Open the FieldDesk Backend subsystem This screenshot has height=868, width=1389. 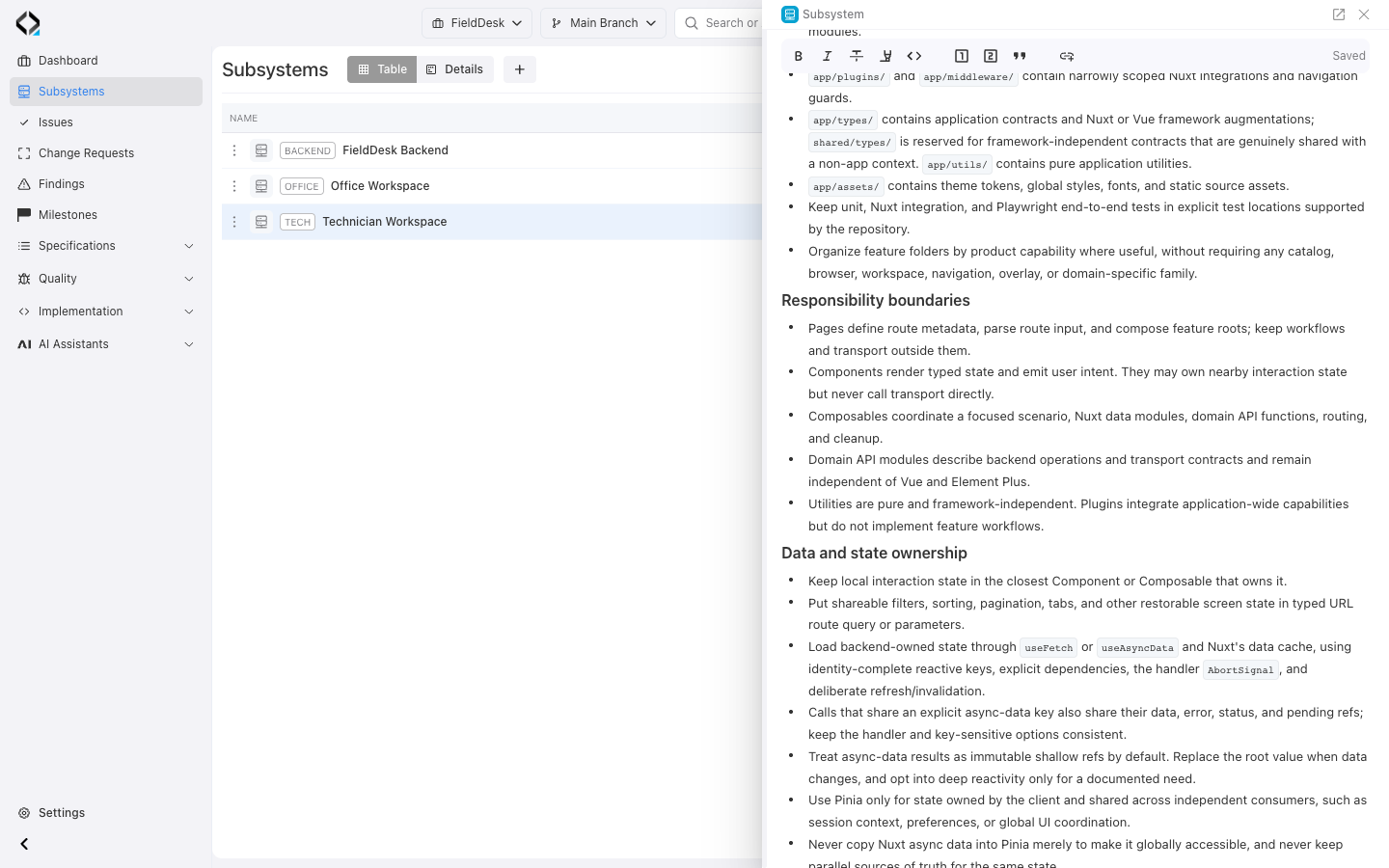395,150
